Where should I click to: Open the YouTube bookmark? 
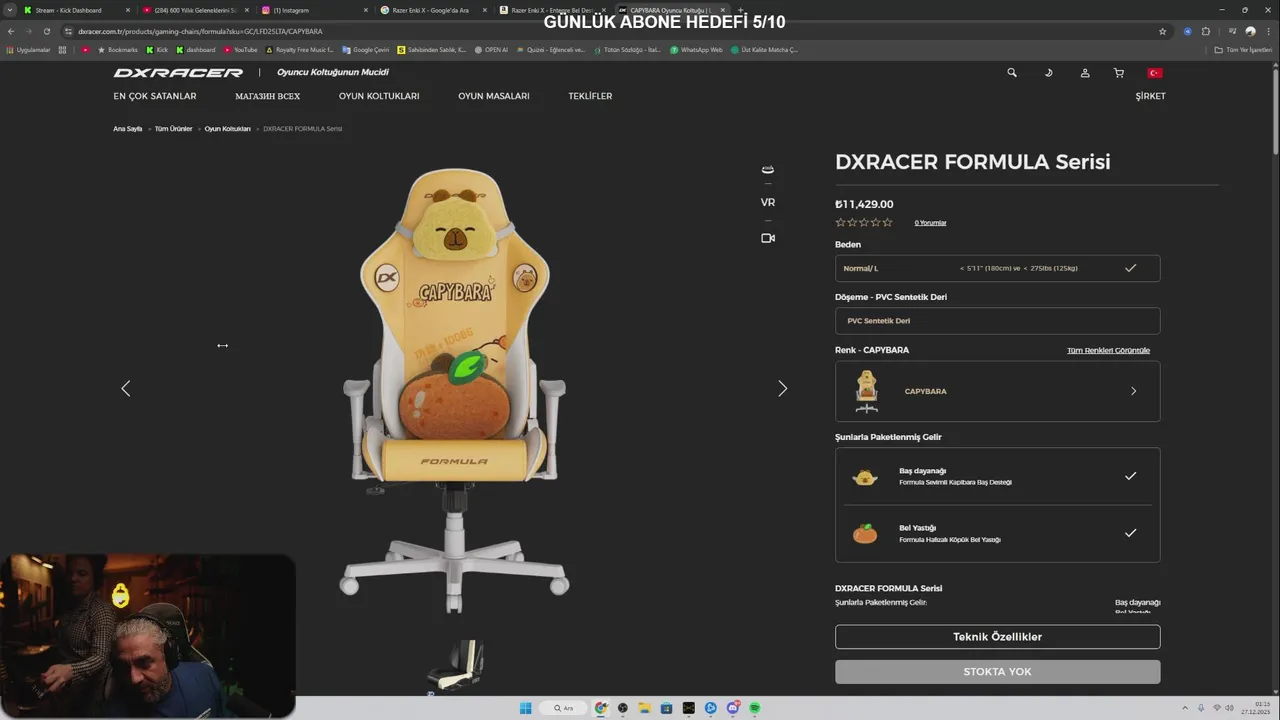tap(241, 49)
